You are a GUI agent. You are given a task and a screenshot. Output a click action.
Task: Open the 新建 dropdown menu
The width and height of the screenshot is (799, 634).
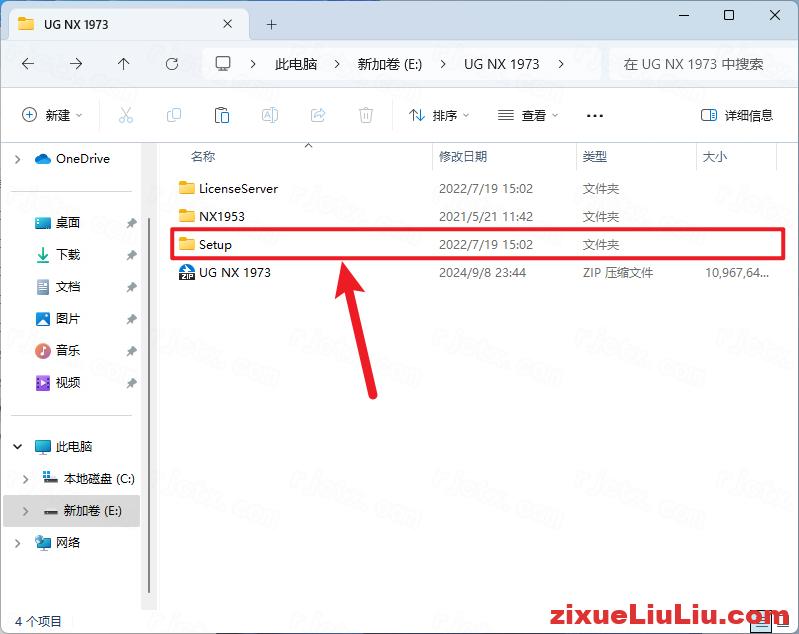point(52,115)
